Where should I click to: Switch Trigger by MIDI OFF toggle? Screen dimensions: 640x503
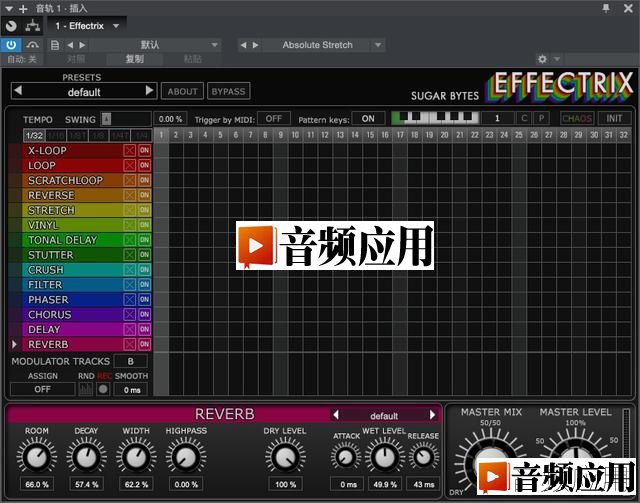point(274,118)
